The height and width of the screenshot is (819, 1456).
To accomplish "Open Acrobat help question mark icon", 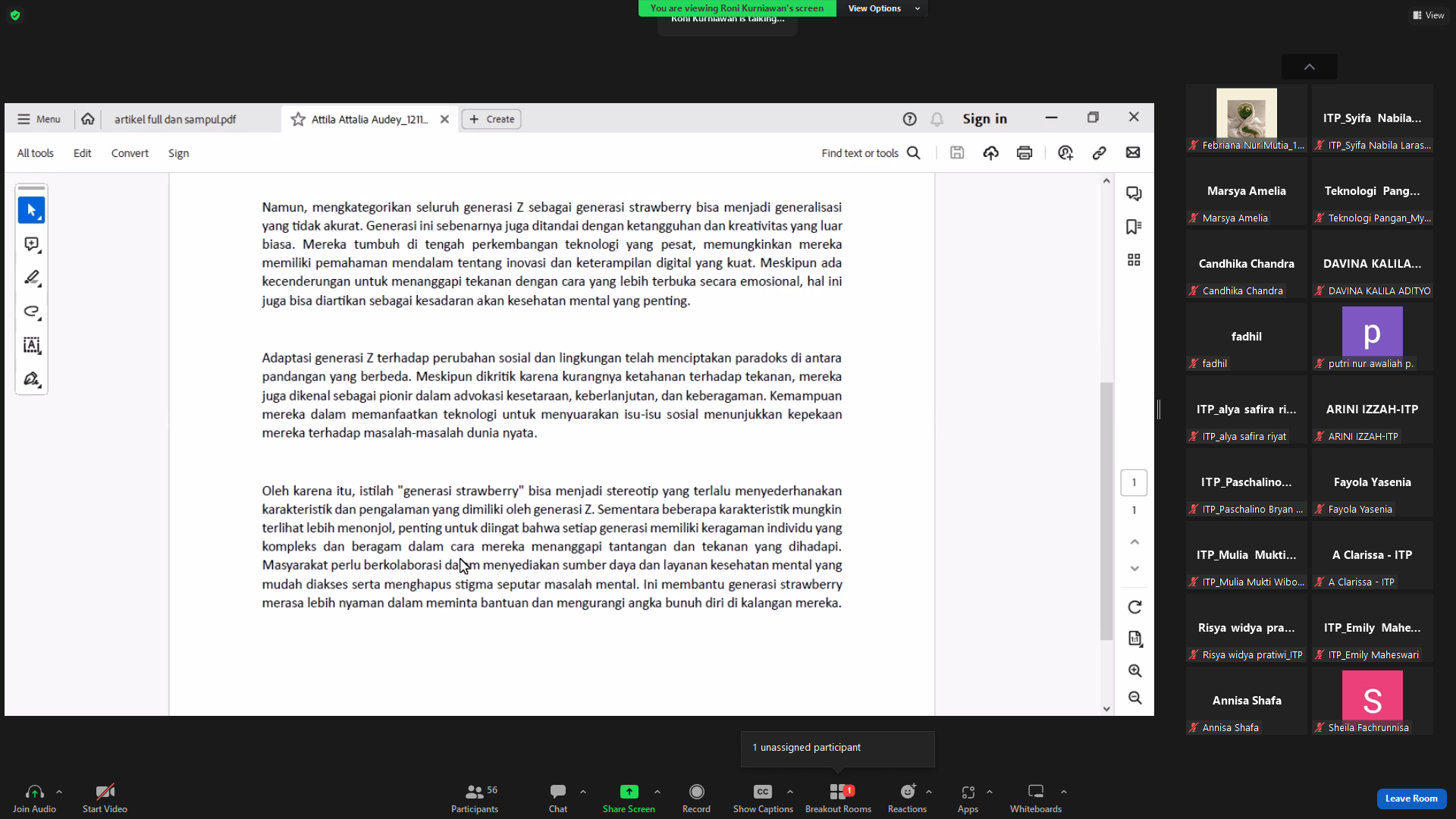I will pyautogui.click(x=909, y=119).
